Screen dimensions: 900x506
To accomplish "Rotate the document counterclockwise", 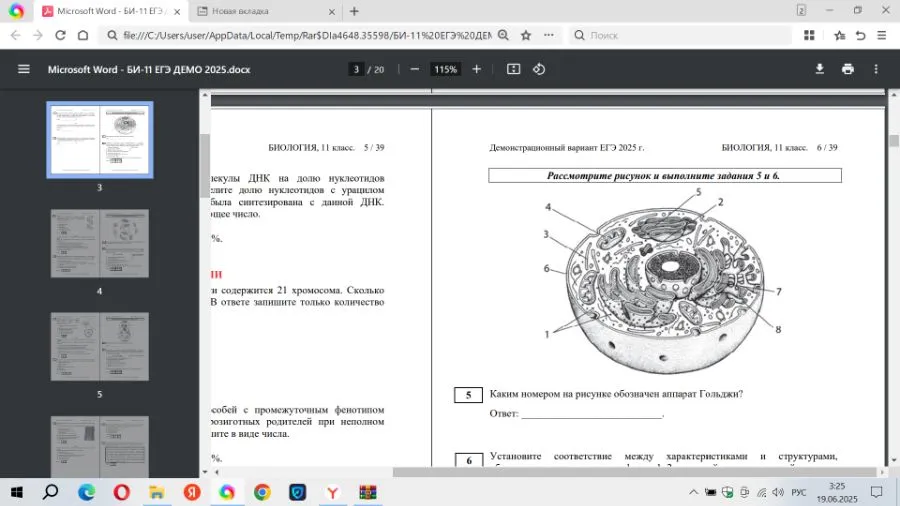I will tap(538, 69).
